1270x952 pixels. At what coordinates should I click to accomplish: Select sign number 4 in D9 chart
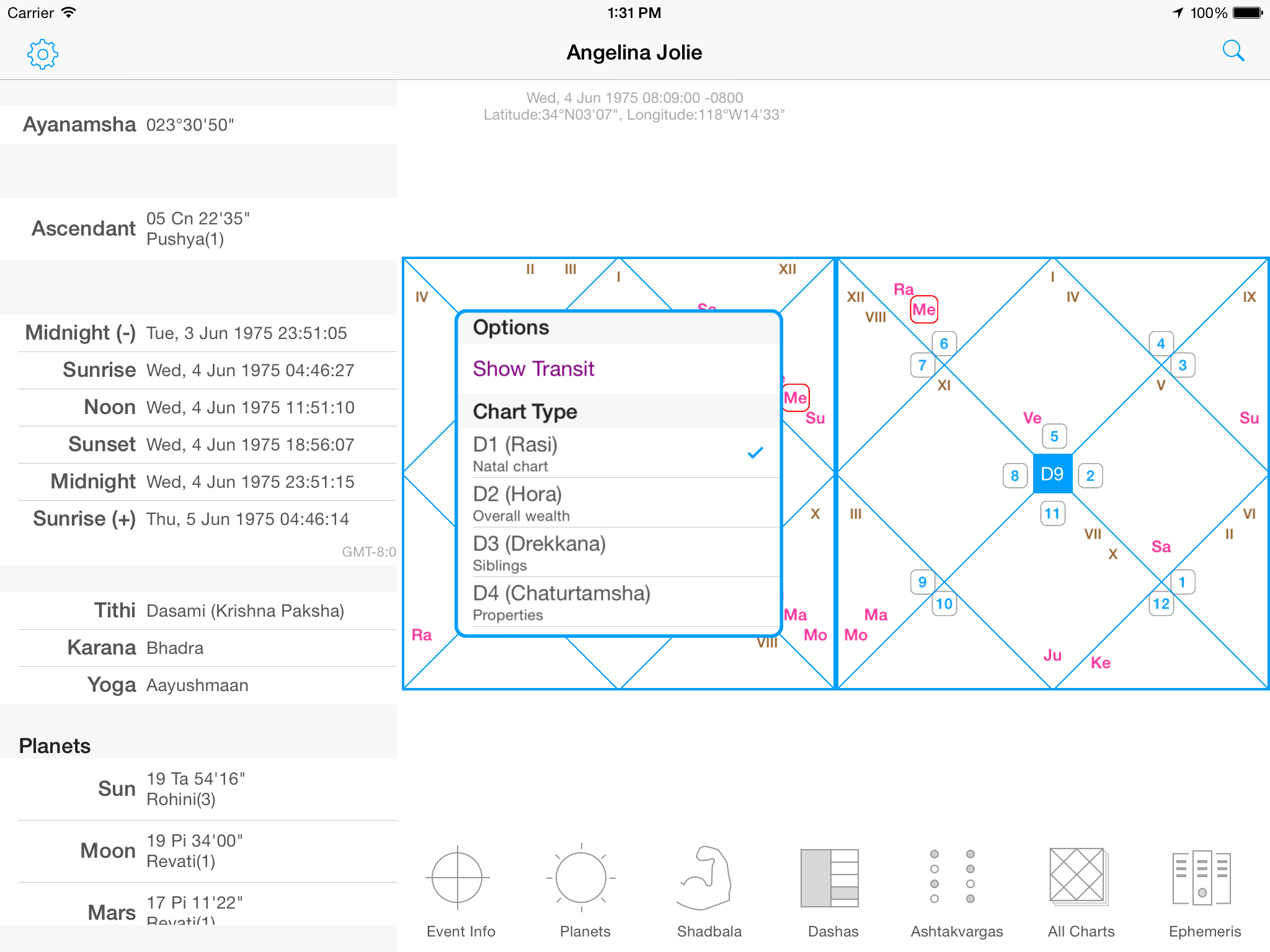(1161, 344)
